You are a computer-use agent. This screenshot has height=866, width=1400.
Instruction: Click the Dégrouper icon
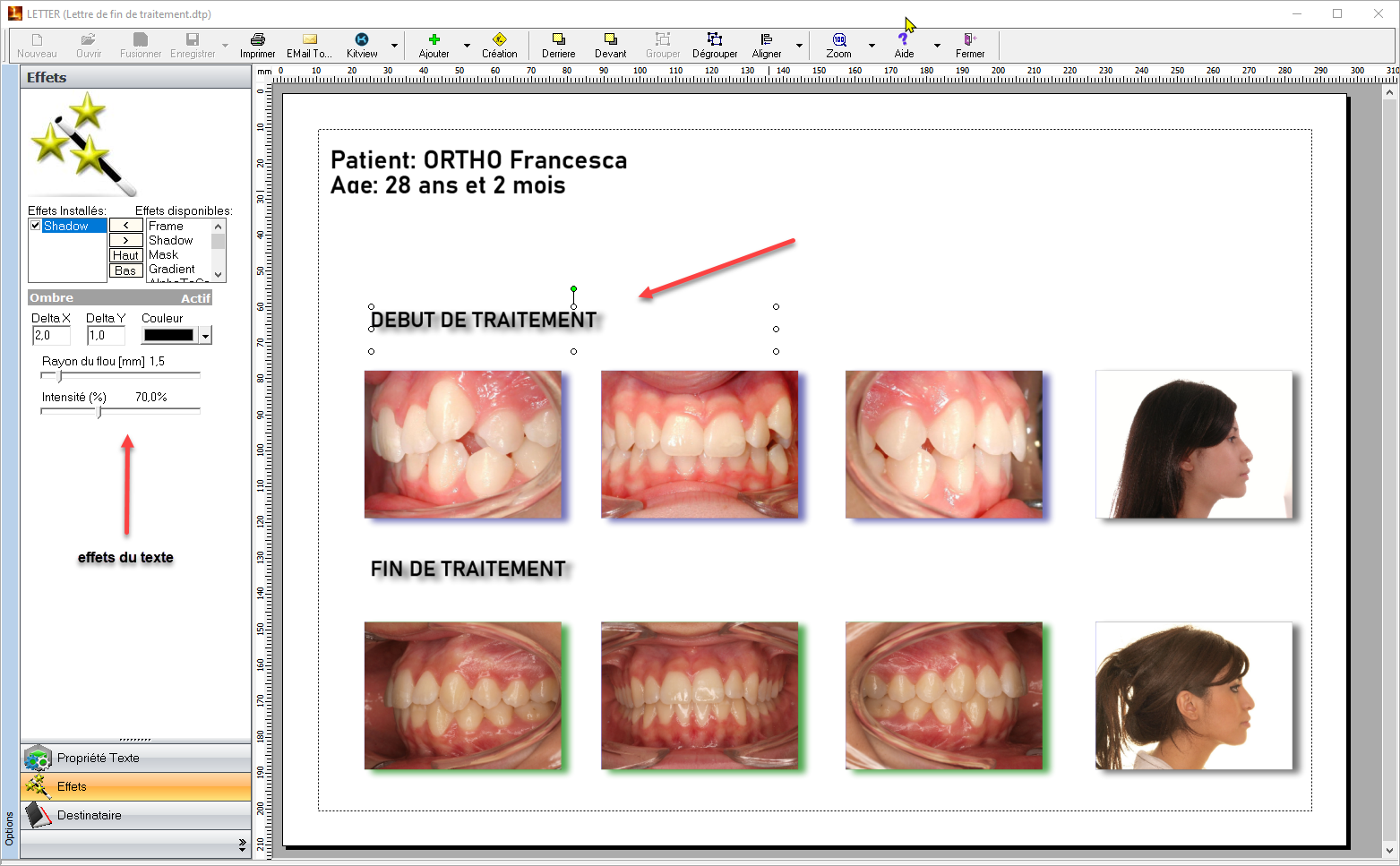[714, 40]
